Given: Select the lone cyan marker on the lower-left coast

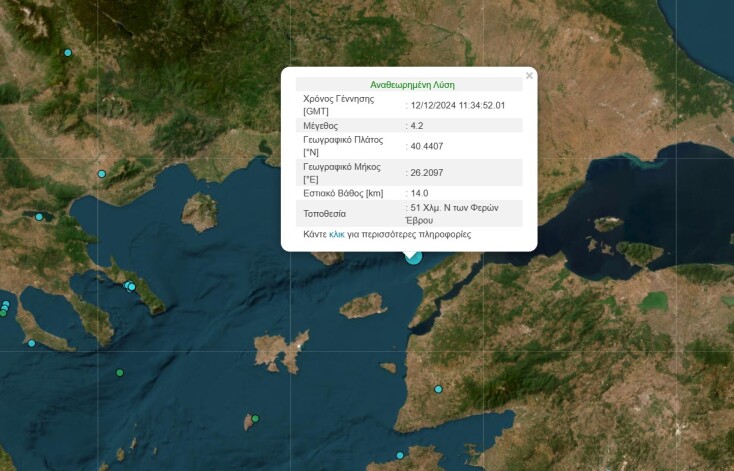Looking at the screenshot, I should (x=32, y=343).
